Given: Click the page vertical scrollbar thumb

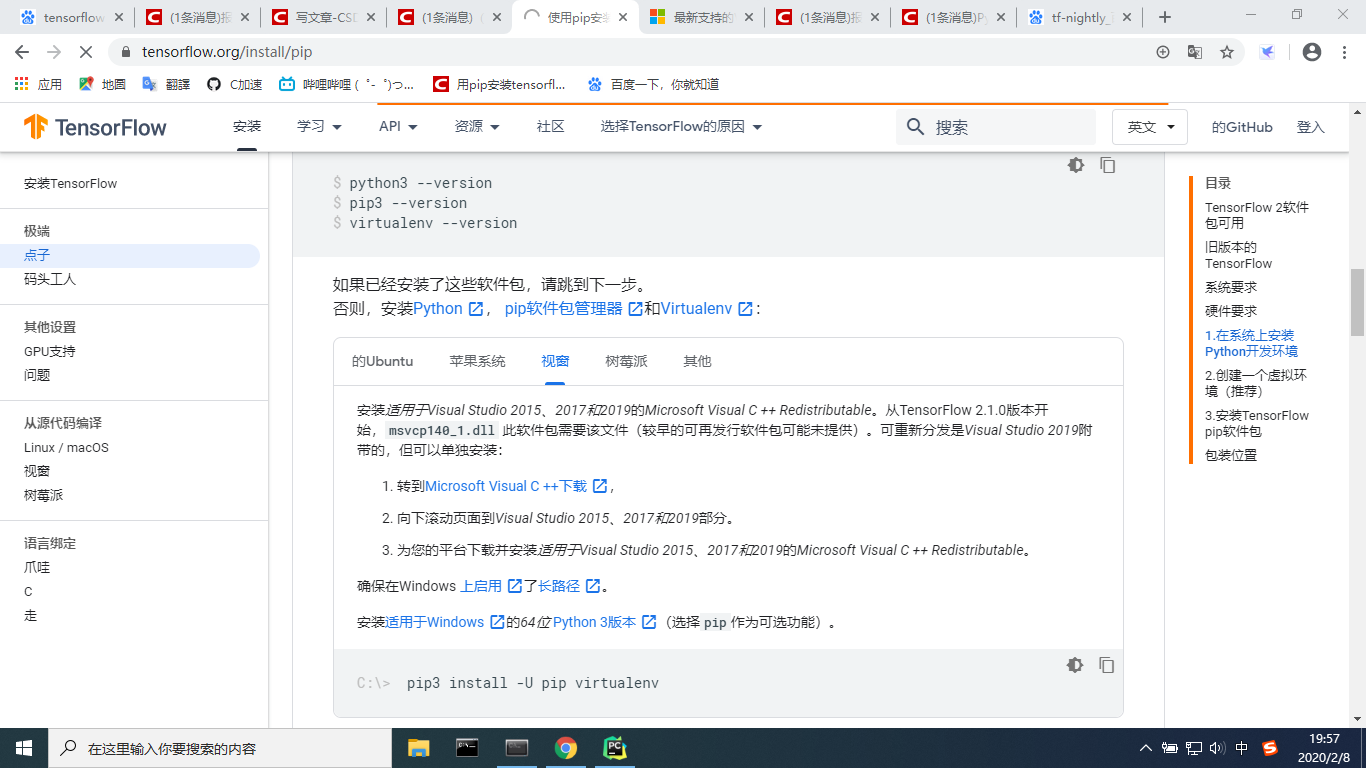Looking at the screenshot, I should tap(1357, 302).
